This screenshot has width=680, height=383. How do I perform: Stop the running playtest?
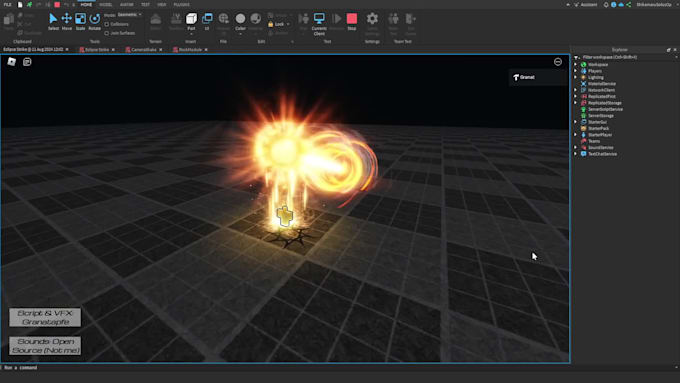click(x=352, y=22)
